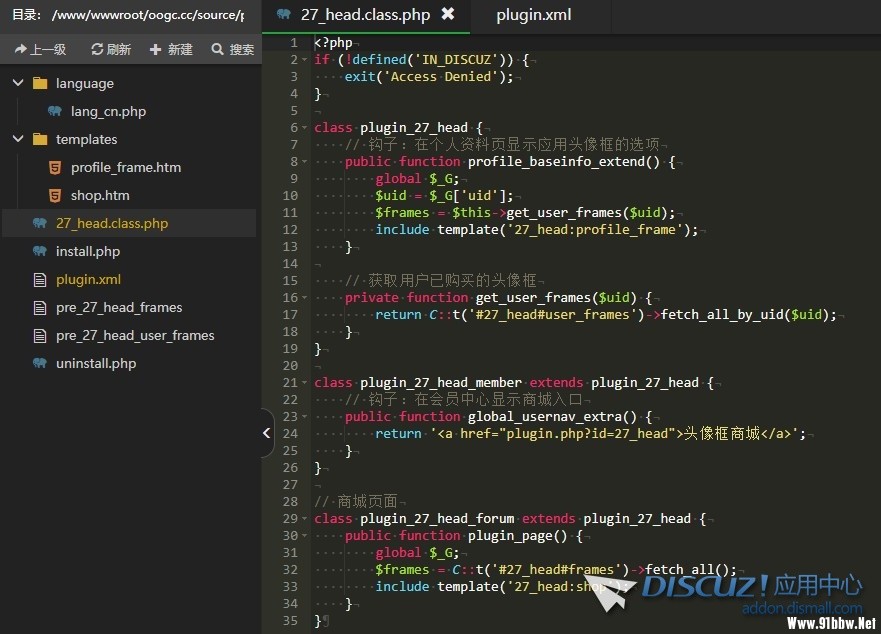This screenshot has width=881, height=634.
Task: Click the PHP icon beside lang_cn.php
Action: click(55, 111)
